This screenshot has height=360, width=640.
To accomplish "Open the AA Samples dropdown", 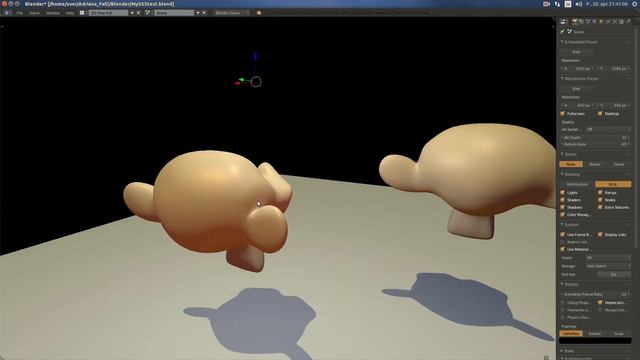I will [608, 129].
